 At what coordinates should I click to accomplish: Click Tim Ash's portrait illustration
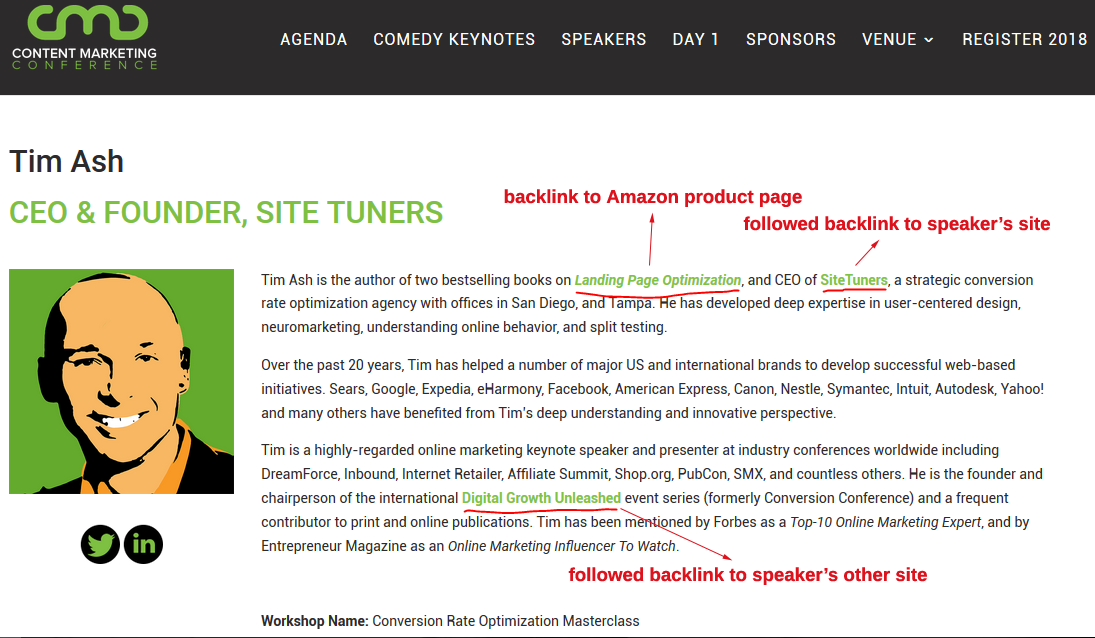point(121,381)
